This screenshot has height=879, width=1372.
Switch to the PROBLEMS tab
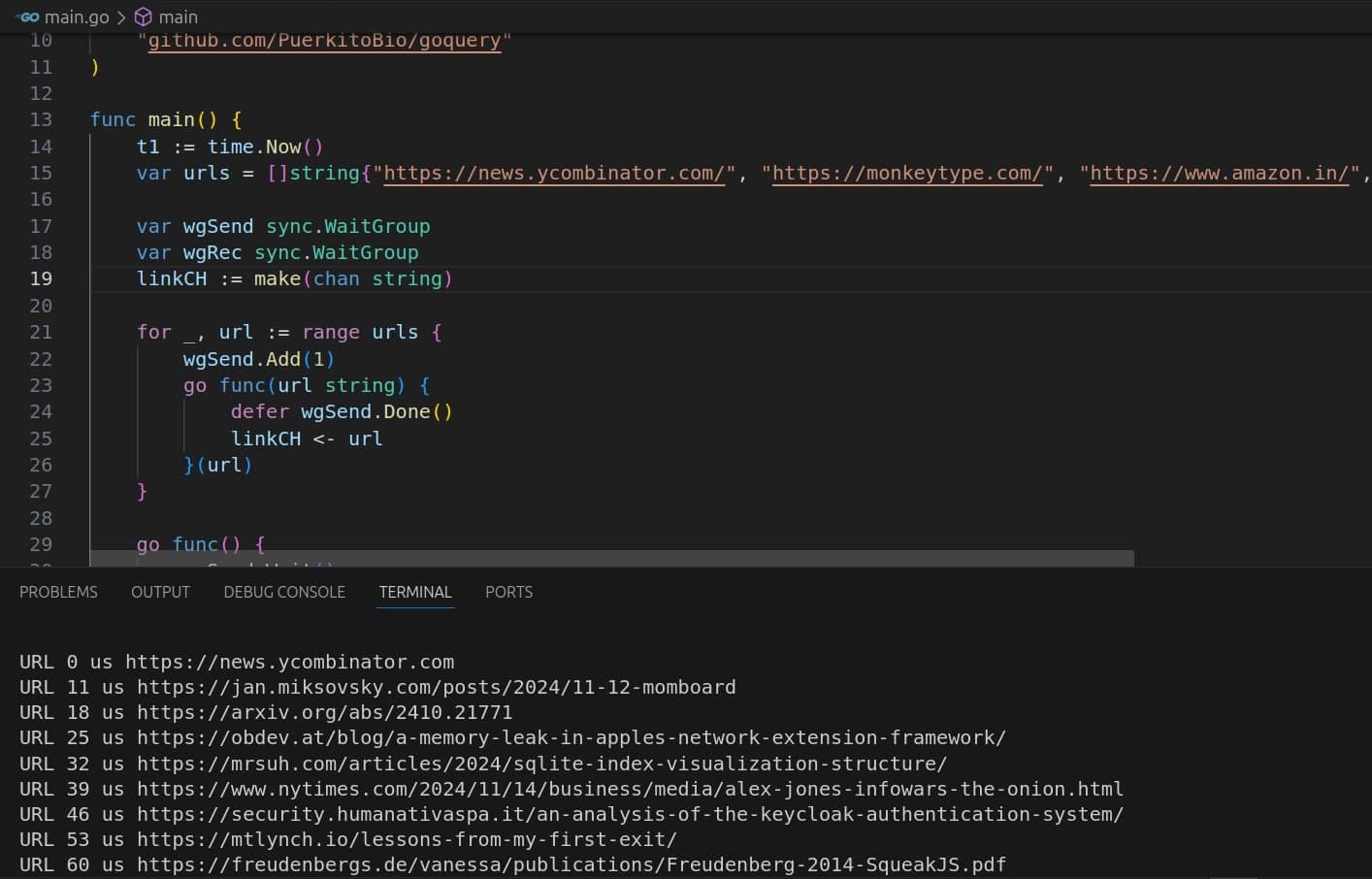(x=58, y=592)
